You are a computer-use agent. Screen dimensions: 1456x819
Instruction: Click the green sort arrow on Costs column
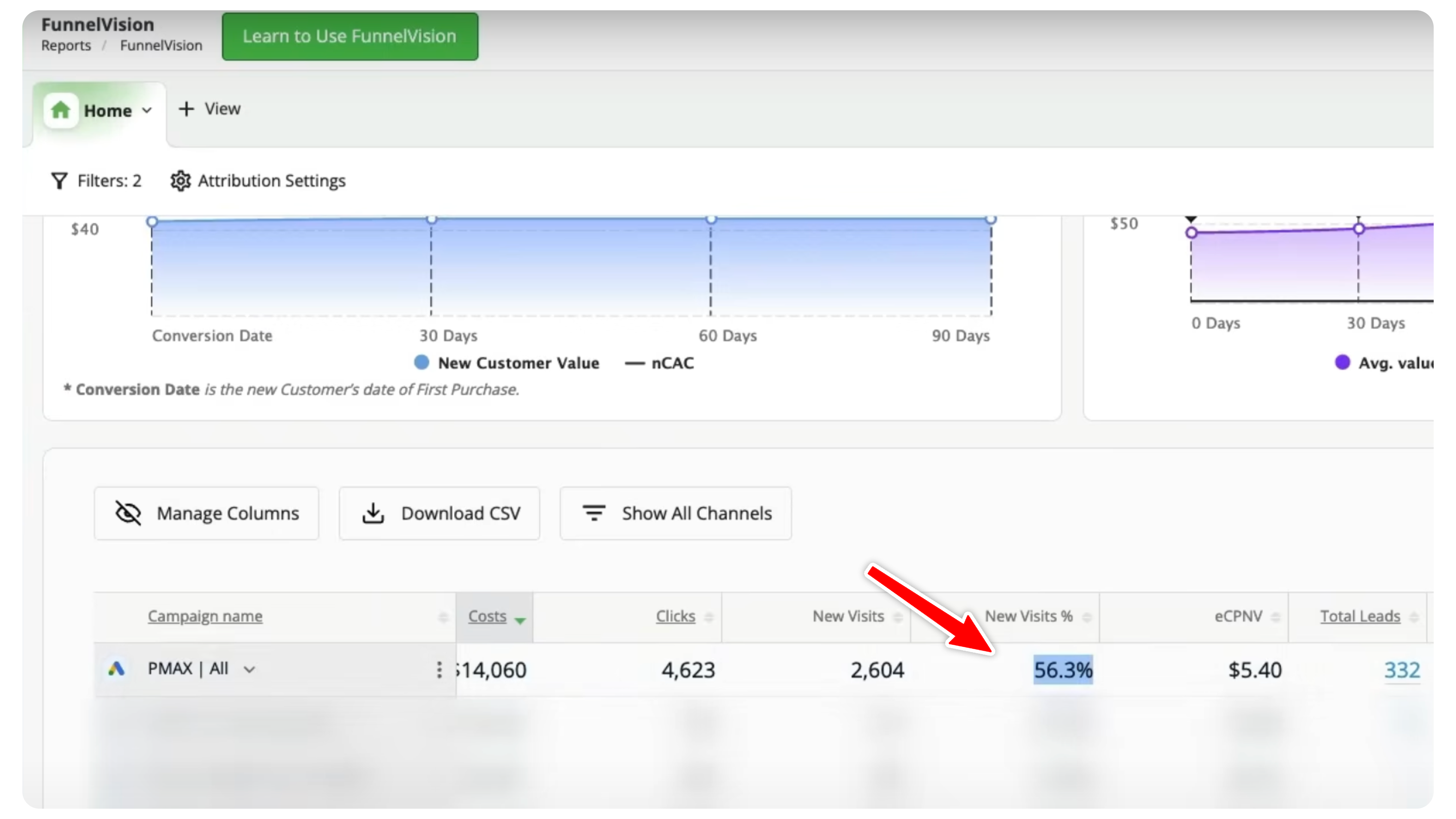[x=520, y=621]
